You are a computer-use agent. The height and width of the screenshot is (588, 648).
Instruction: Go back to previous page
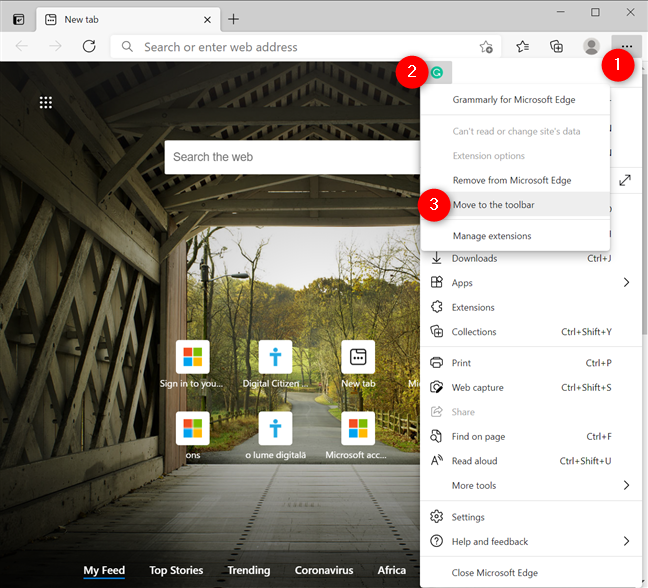(21, 46)
